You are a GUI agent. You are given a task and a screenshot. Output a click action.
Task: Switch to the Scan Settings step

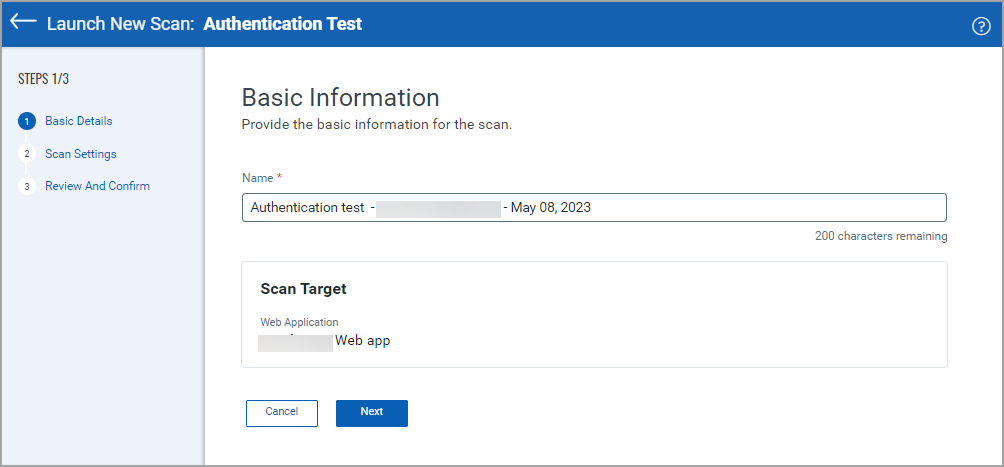point(81,154)
